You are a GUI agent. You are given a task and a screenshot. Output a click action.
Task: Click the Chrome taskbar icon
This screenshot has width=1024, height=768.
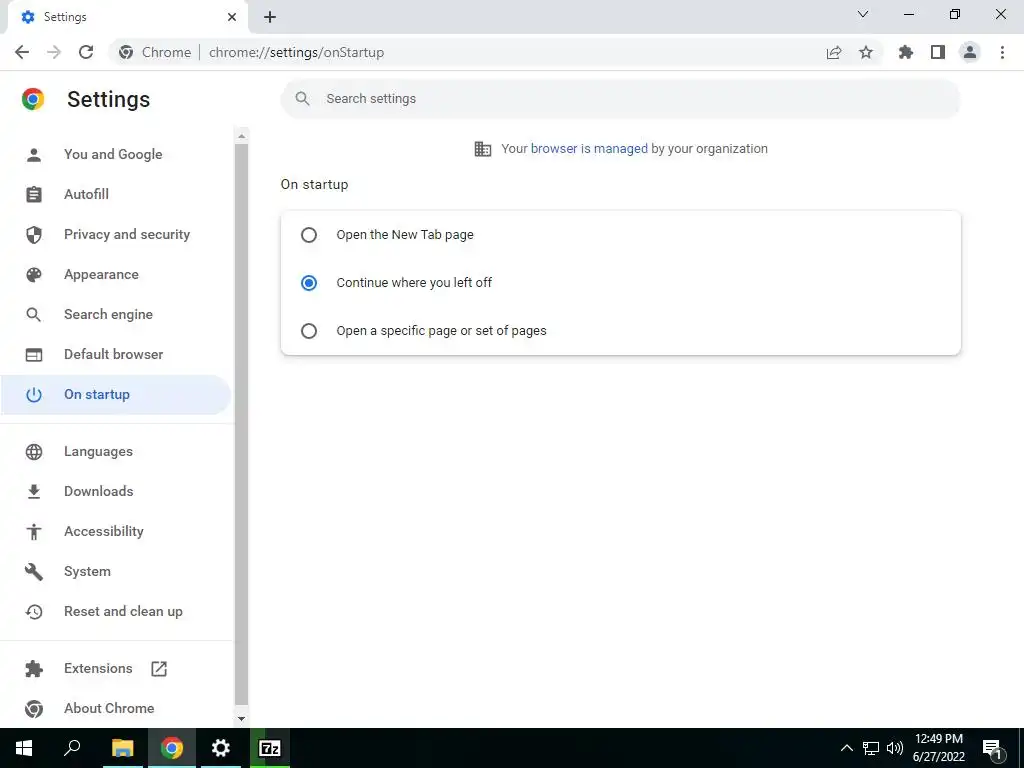(x=172, y=748)
